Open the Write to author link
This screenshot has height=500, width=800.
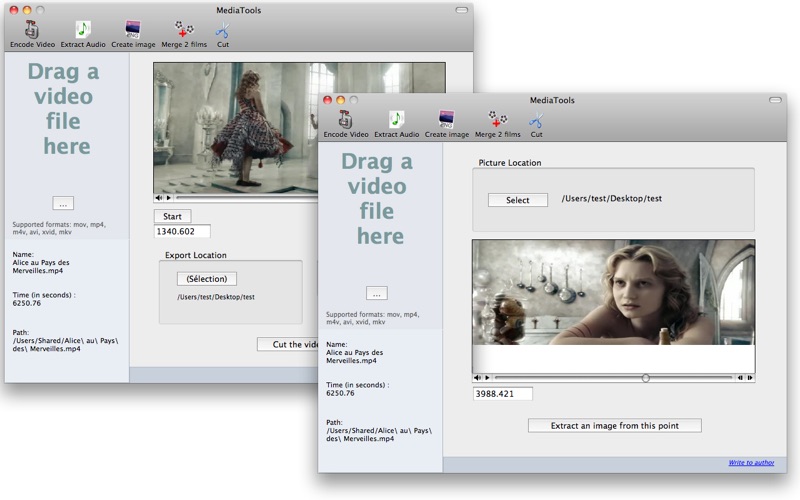751,462
